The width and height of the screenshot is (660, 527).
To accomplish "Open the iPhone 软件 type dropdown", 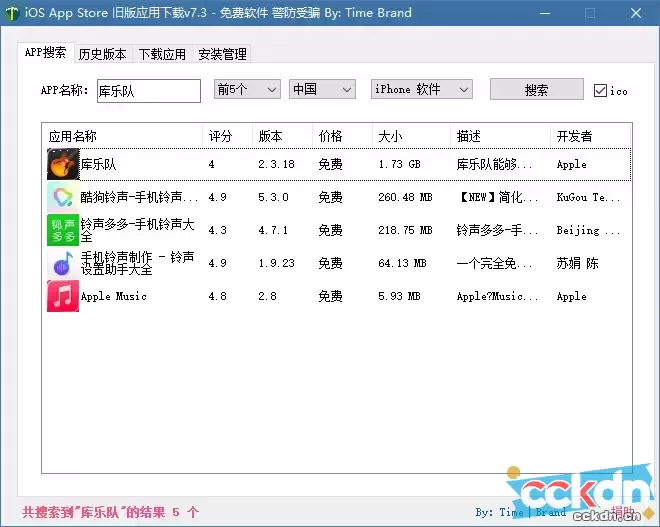I will tap(422, 89).
